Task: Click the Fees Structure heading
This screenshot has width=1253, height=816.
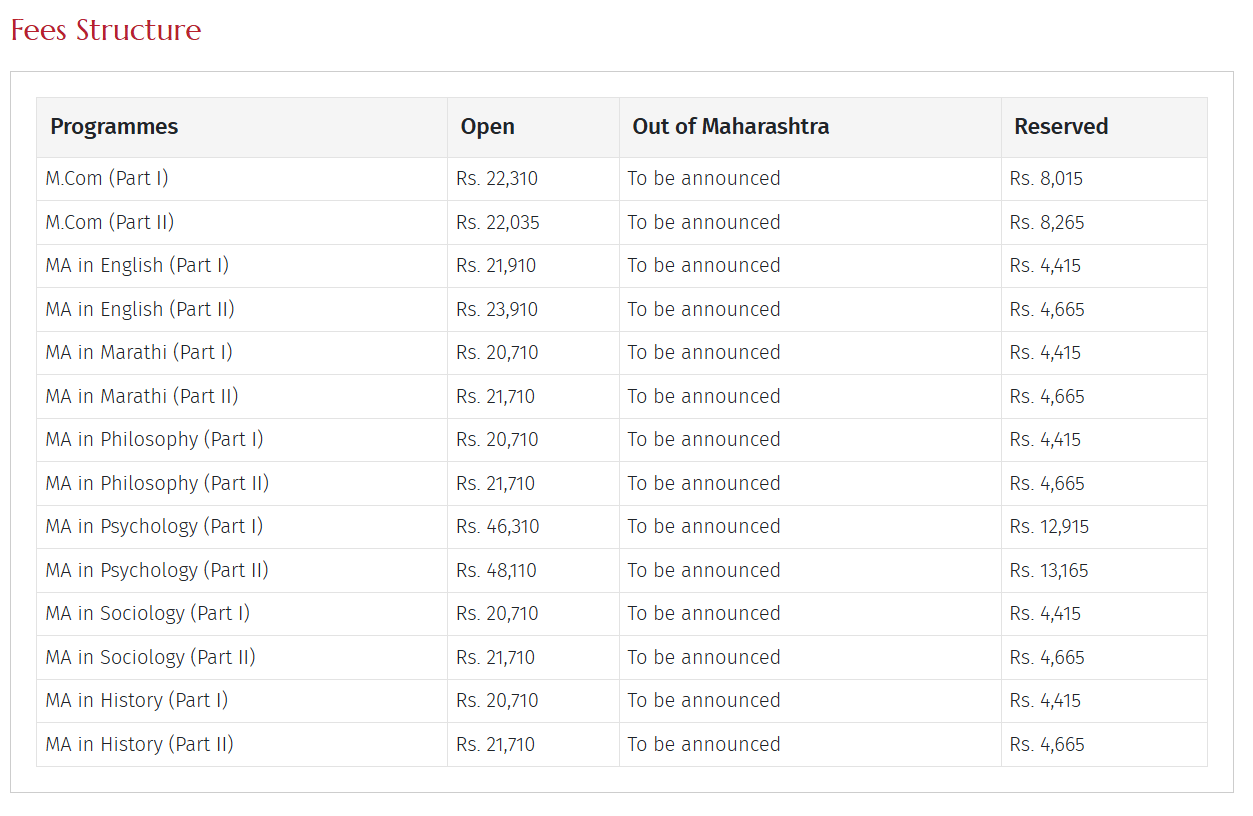Action: click(106, 30)
